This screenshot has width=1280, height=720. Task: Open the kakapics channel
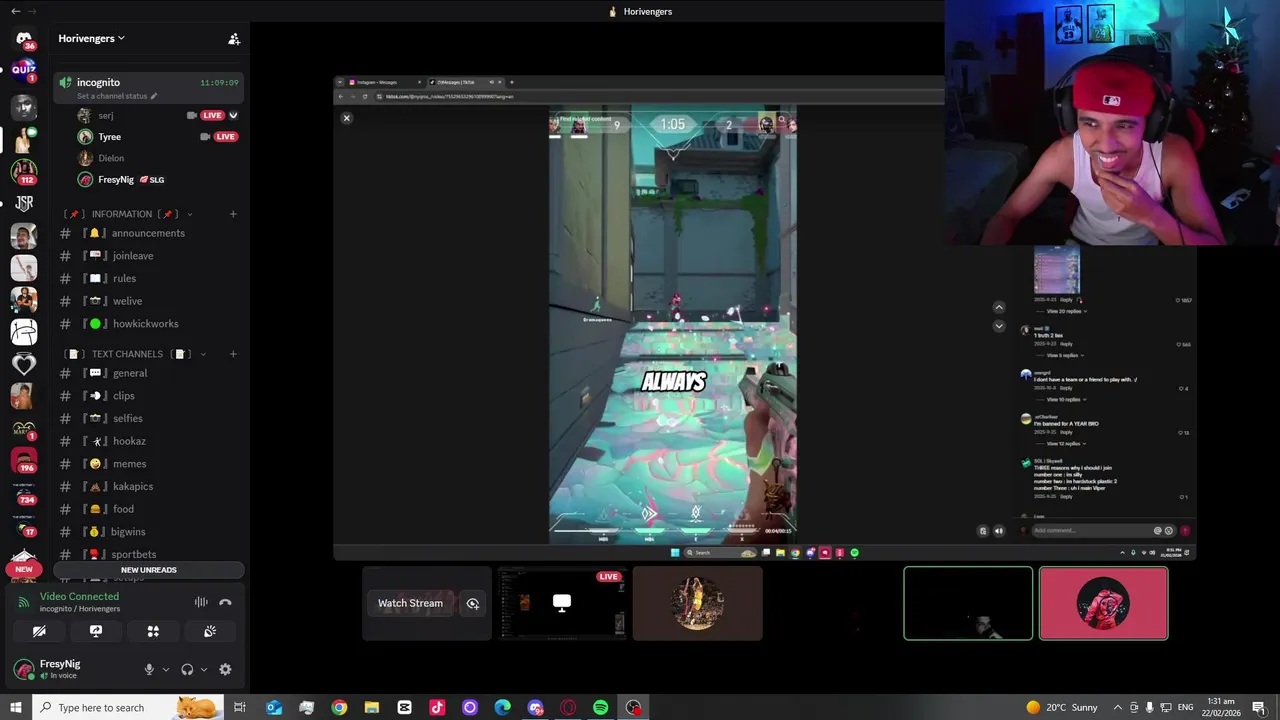point(148,486)
